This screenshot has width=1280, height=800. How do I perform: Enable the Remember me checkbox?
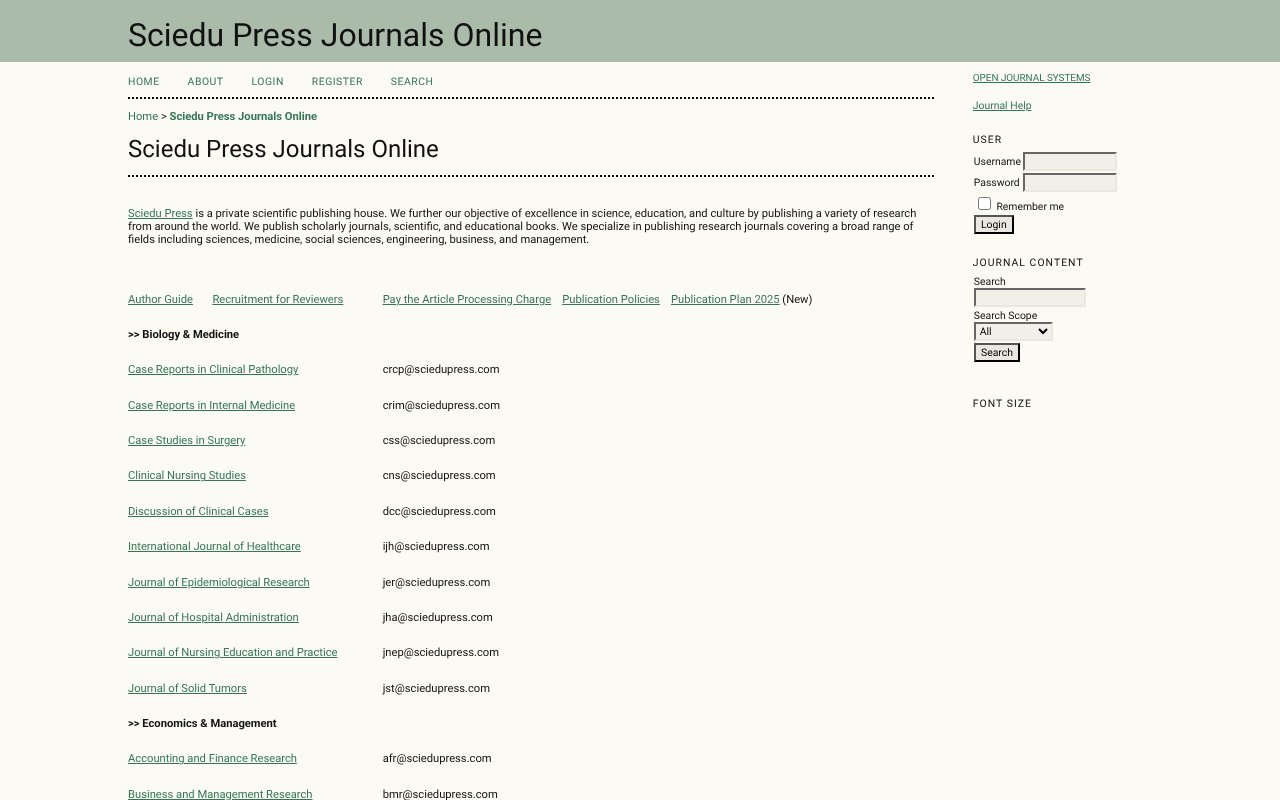click(x=984, y=203)
